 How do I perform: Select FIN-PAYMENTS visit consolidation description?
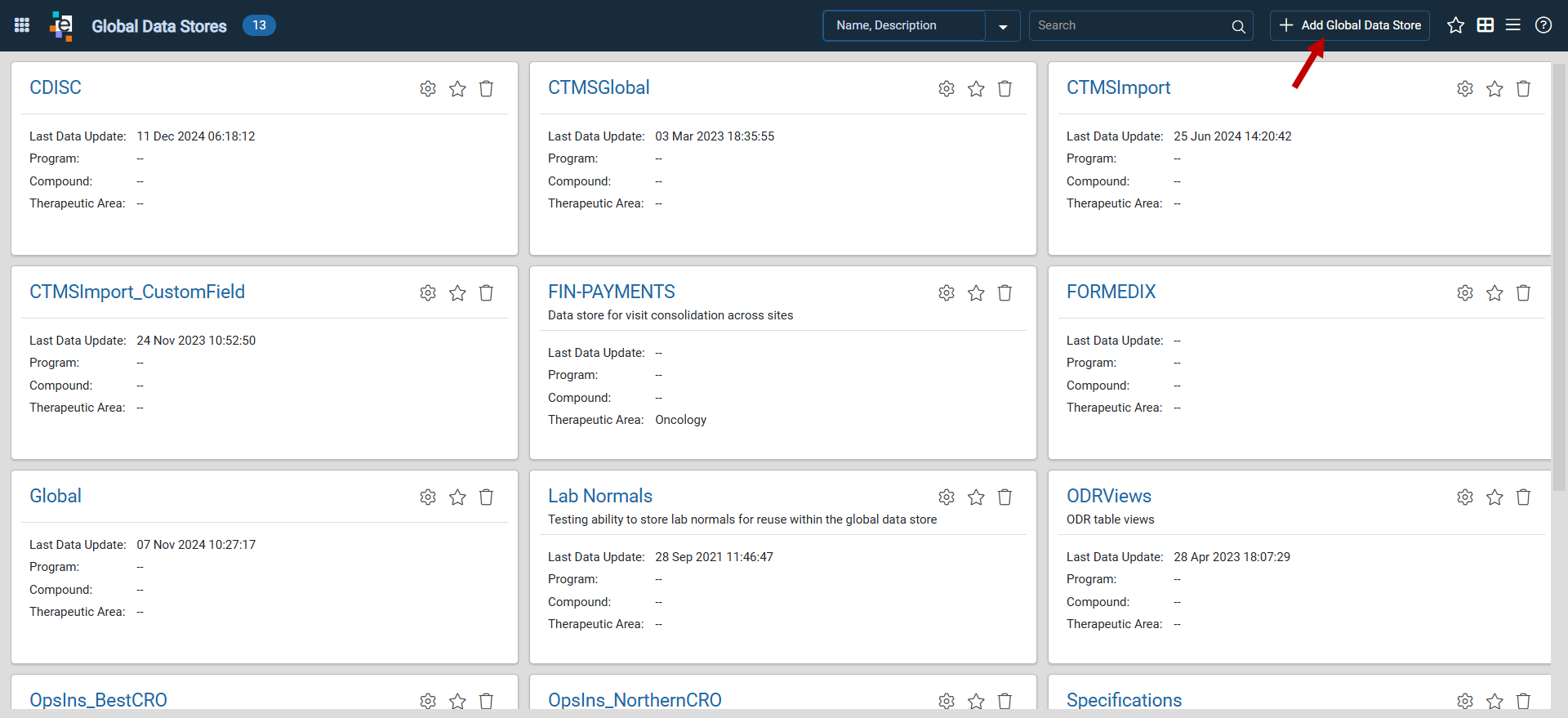670,315
